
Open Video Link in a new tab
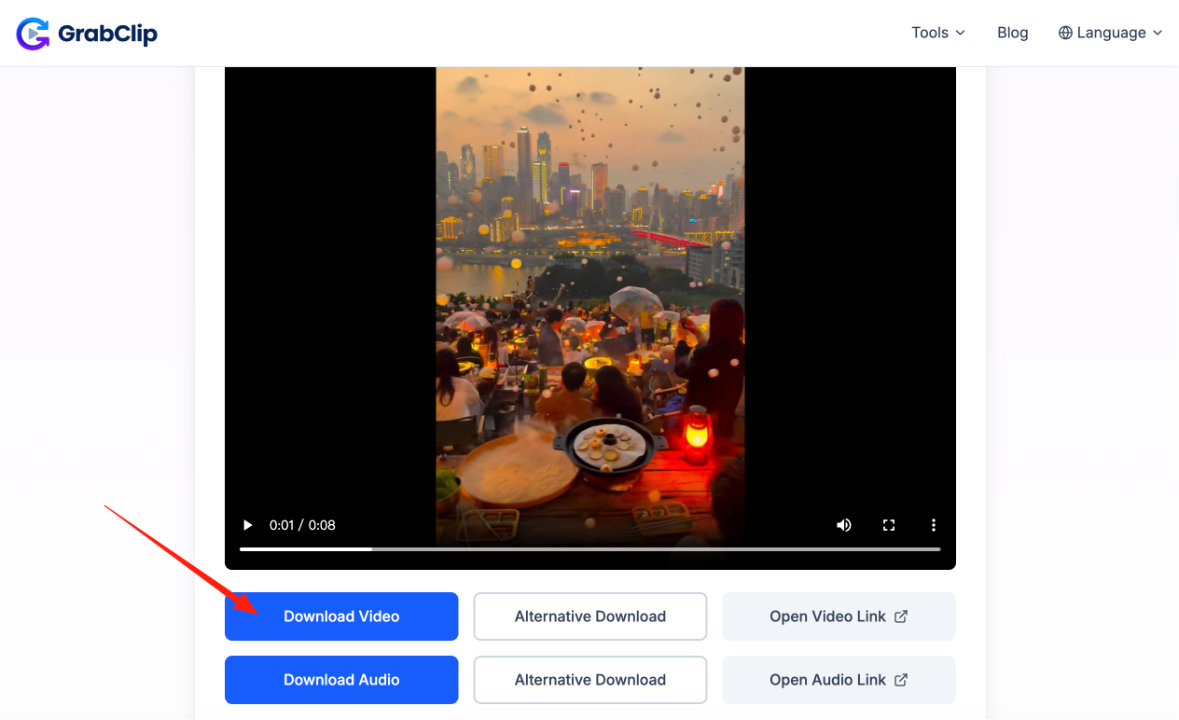point(827,616)
